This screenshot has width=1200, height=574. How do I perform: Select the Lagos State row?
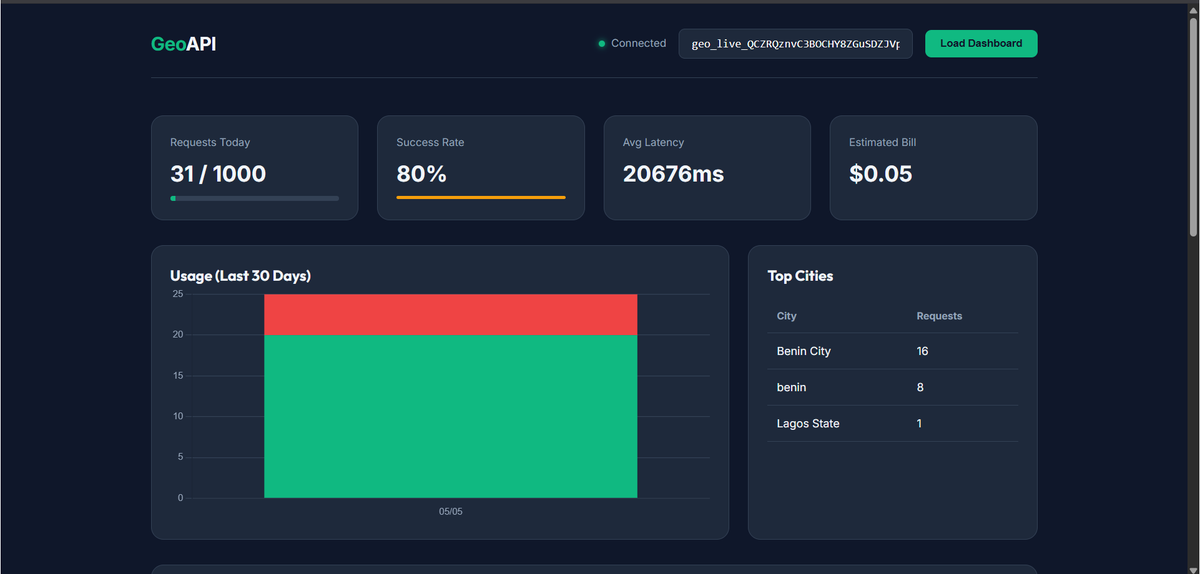click(892, 423)
